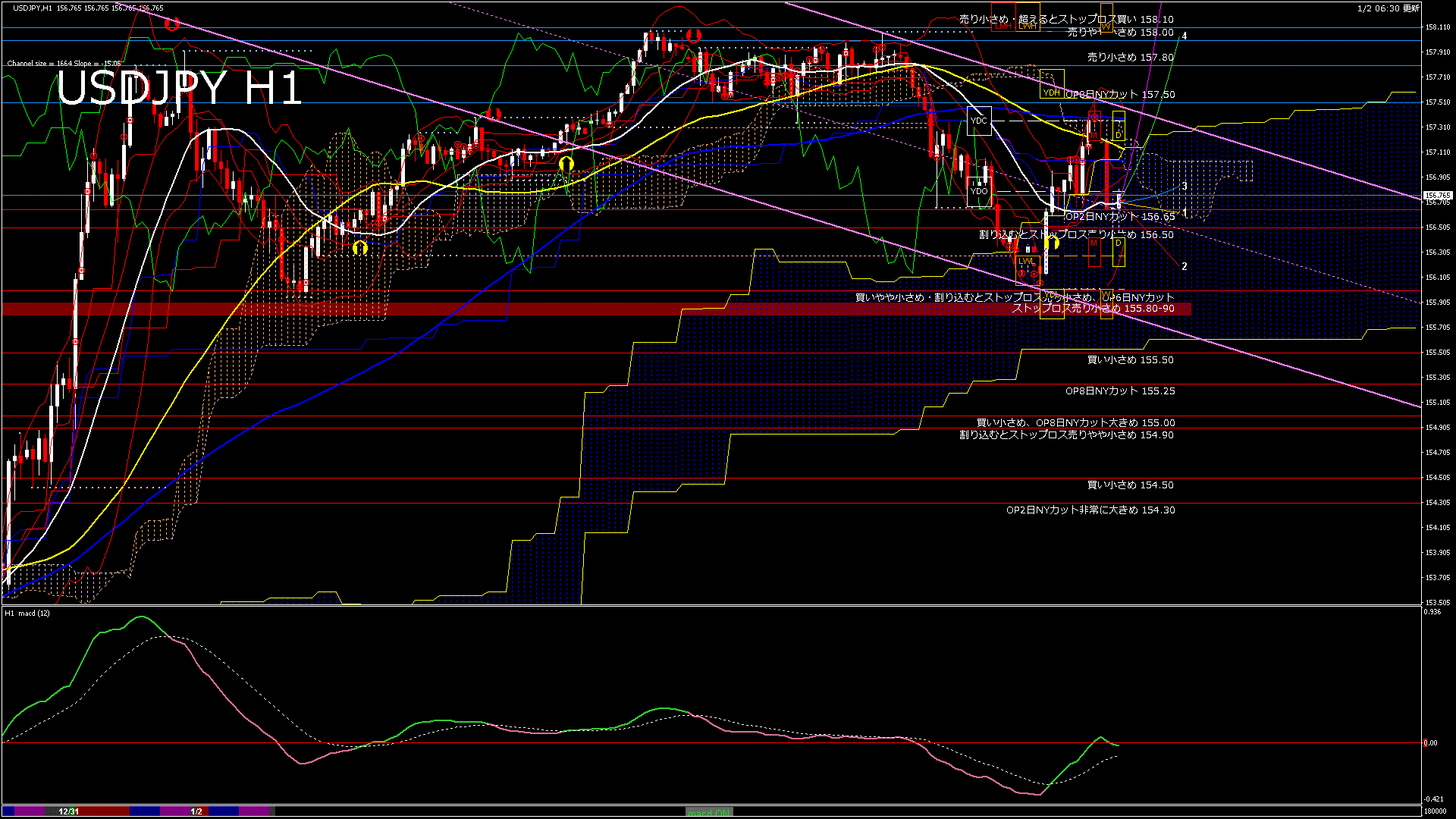This screenshot has height=819, width=1456.
Task: Click the 買い小さめ 155.50 order label
Action: click(1130, 360)
